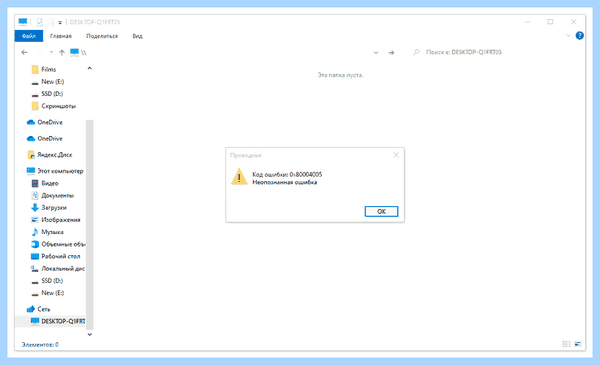Image resolution: width=600 pixels, height=365 pixels.
Task: Select SSD (D:) under quick access
Action: [52, 94]
